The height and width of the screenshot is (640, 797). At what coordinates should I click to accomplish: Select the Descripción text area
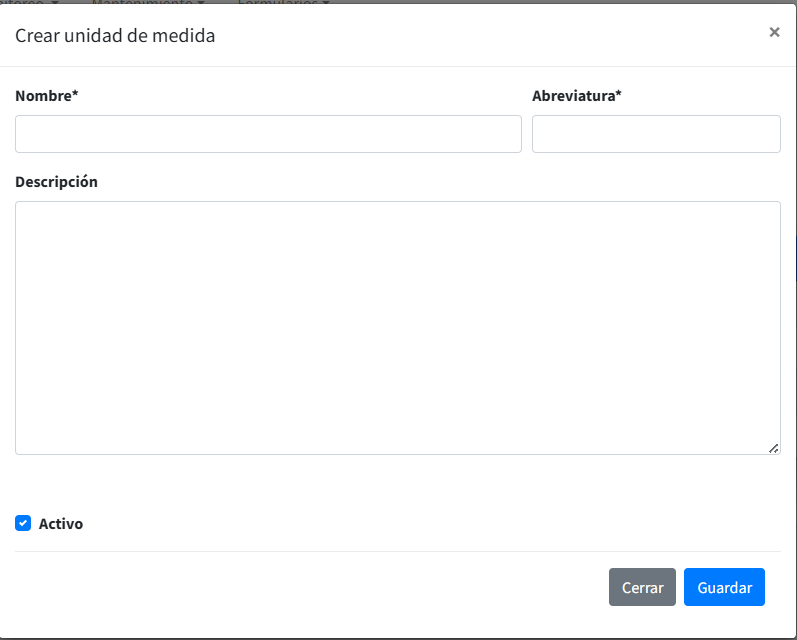(397, 328)
